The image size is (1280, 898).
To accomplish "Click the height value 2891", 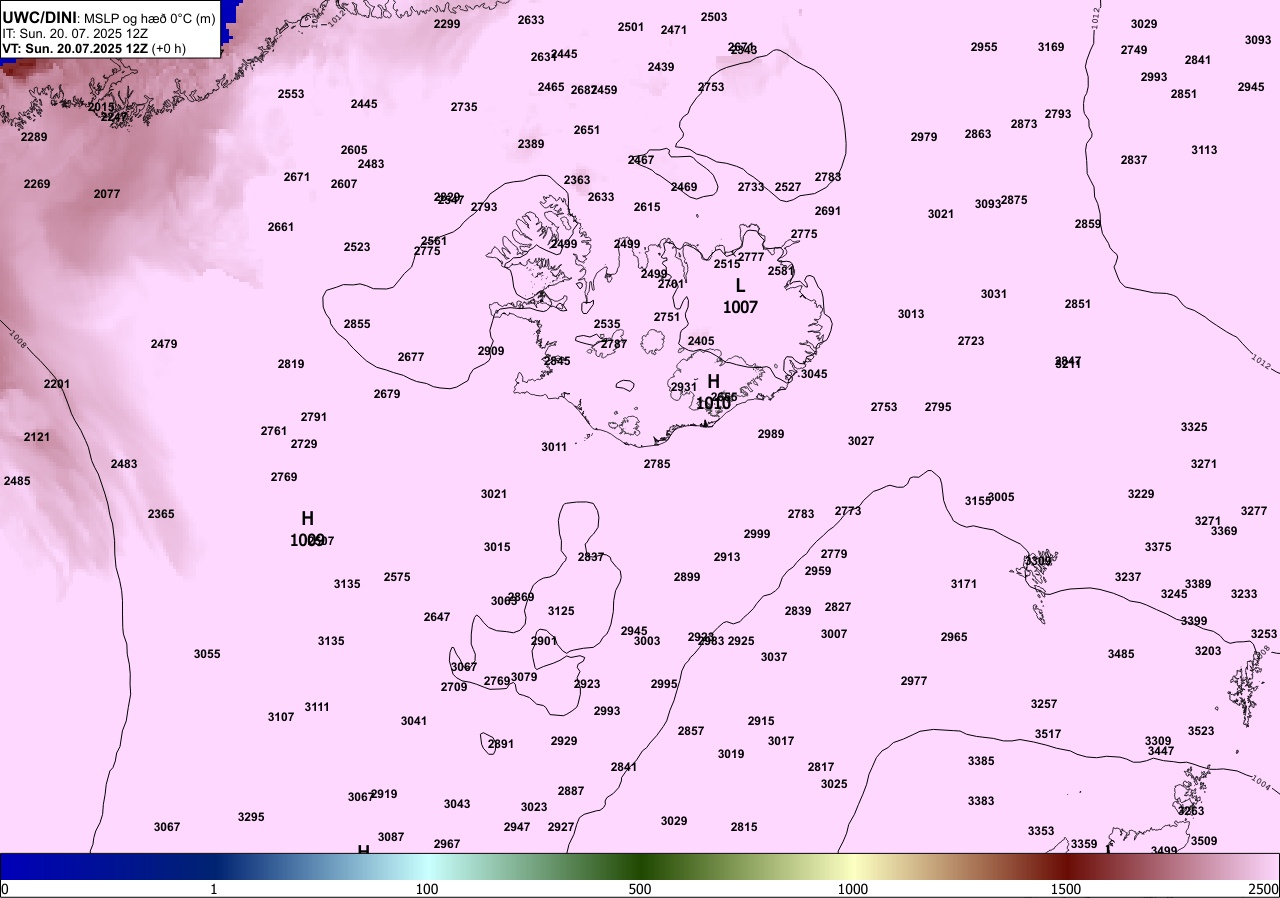I will [501, 744].
